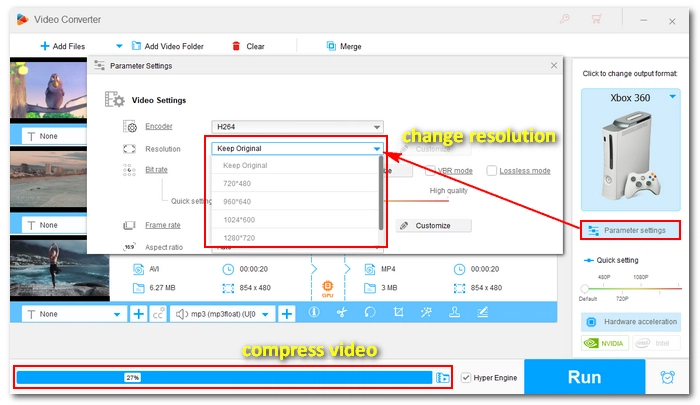Click the CC closed caption icon

tap(158, 314)
